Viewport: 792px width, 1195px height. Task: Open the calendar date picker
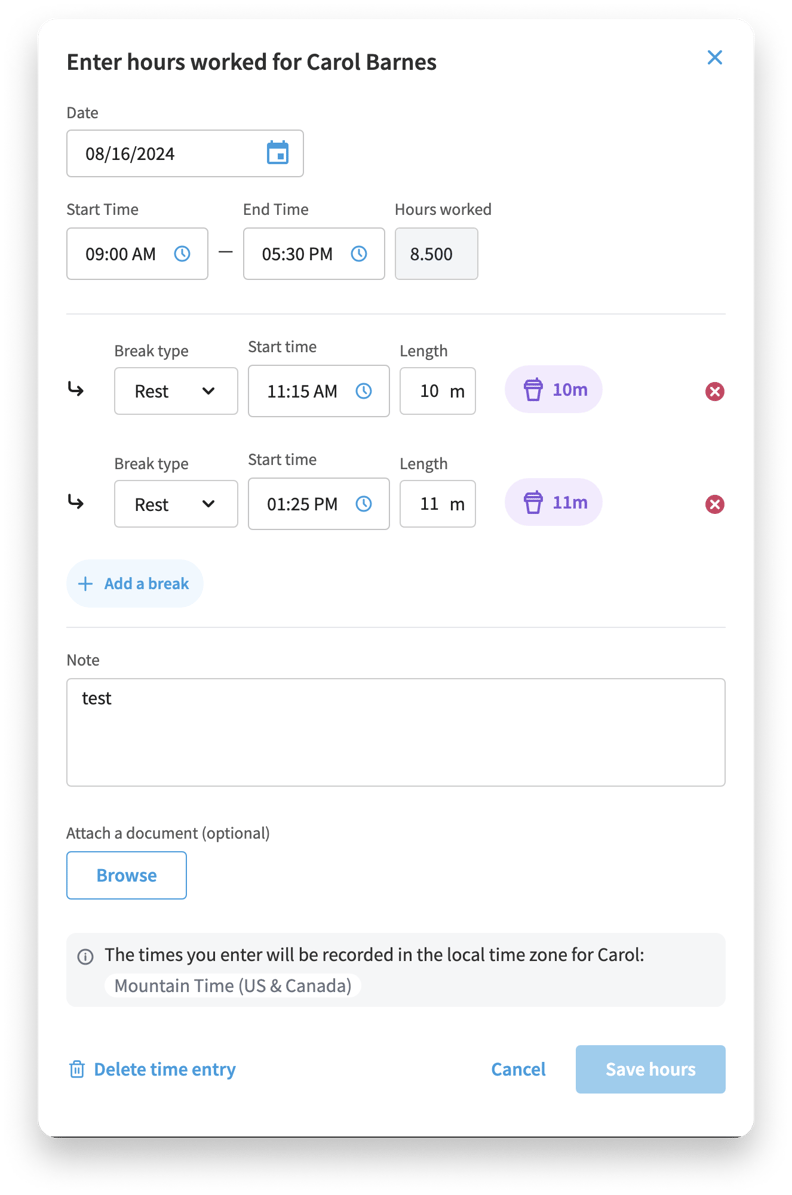coord(277,153)
